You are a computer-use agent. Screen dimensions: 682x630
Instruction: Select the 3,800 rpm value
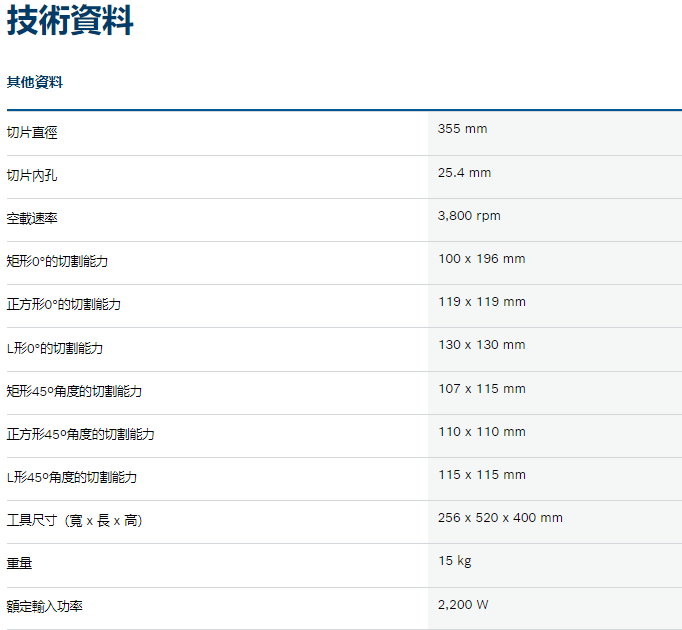tap(469, 215)
